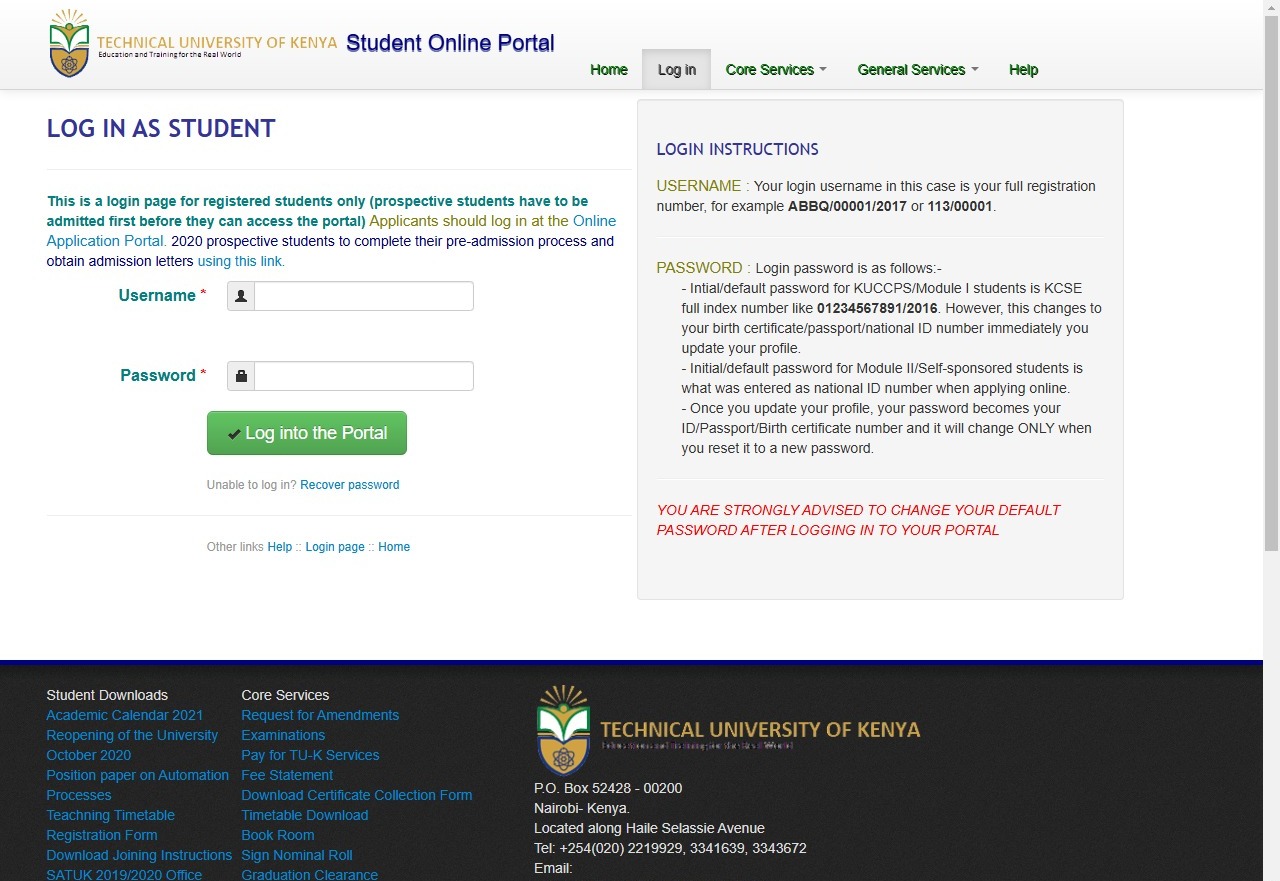Click the Log into the Portal button
The width and height of the screenshot is (1280, 881).
click(x=307, y=433)
